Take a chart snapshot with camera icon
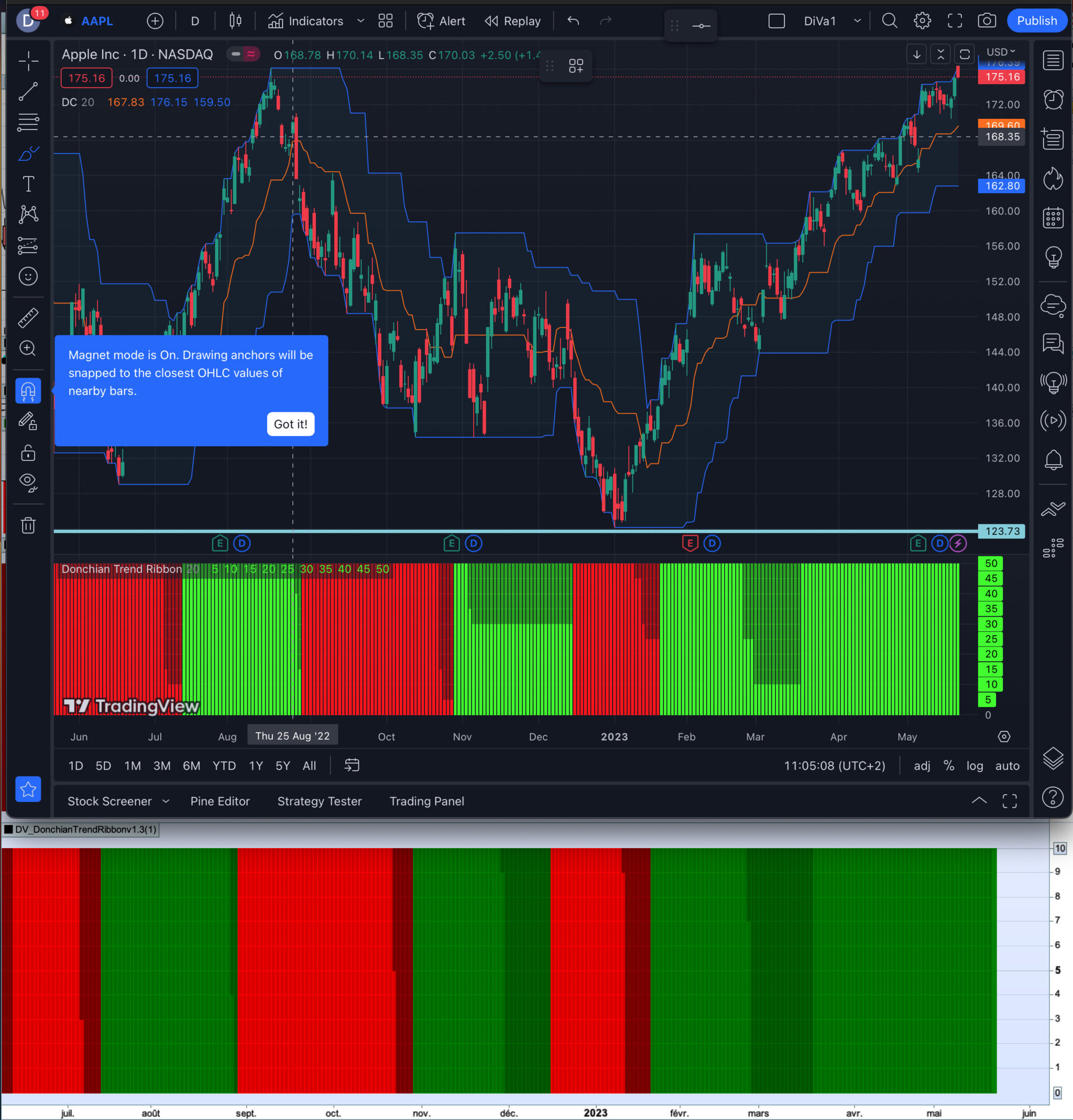Screen dimensions: 1073x1120 (x=986, y=21)
